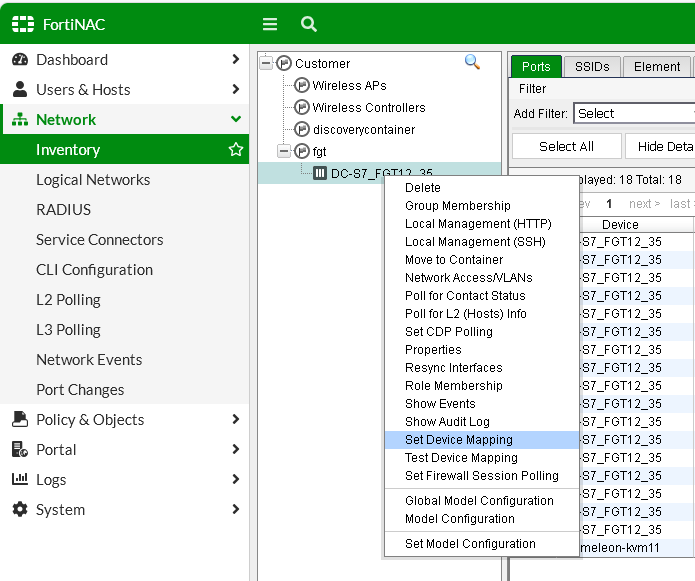Toggle the Inventory favorite star
This screenshot has width=695, height=581.
coord(236,149)
